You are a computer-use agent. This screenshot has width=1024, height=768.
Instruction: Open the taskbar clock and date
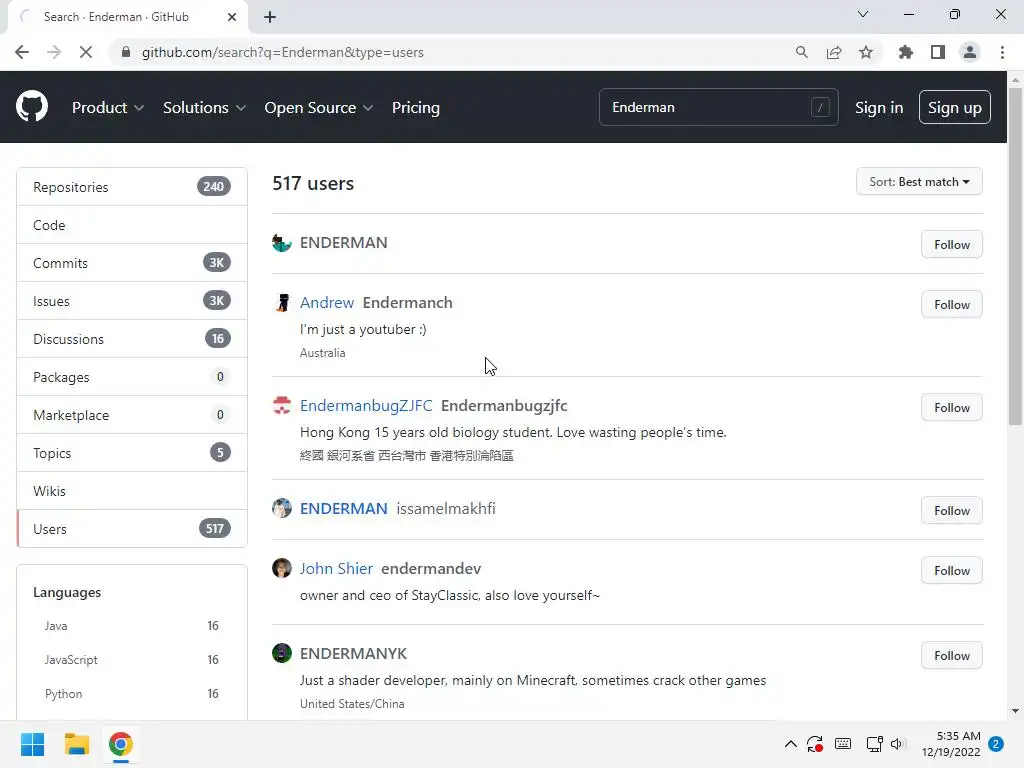click(x=951, y=744)
